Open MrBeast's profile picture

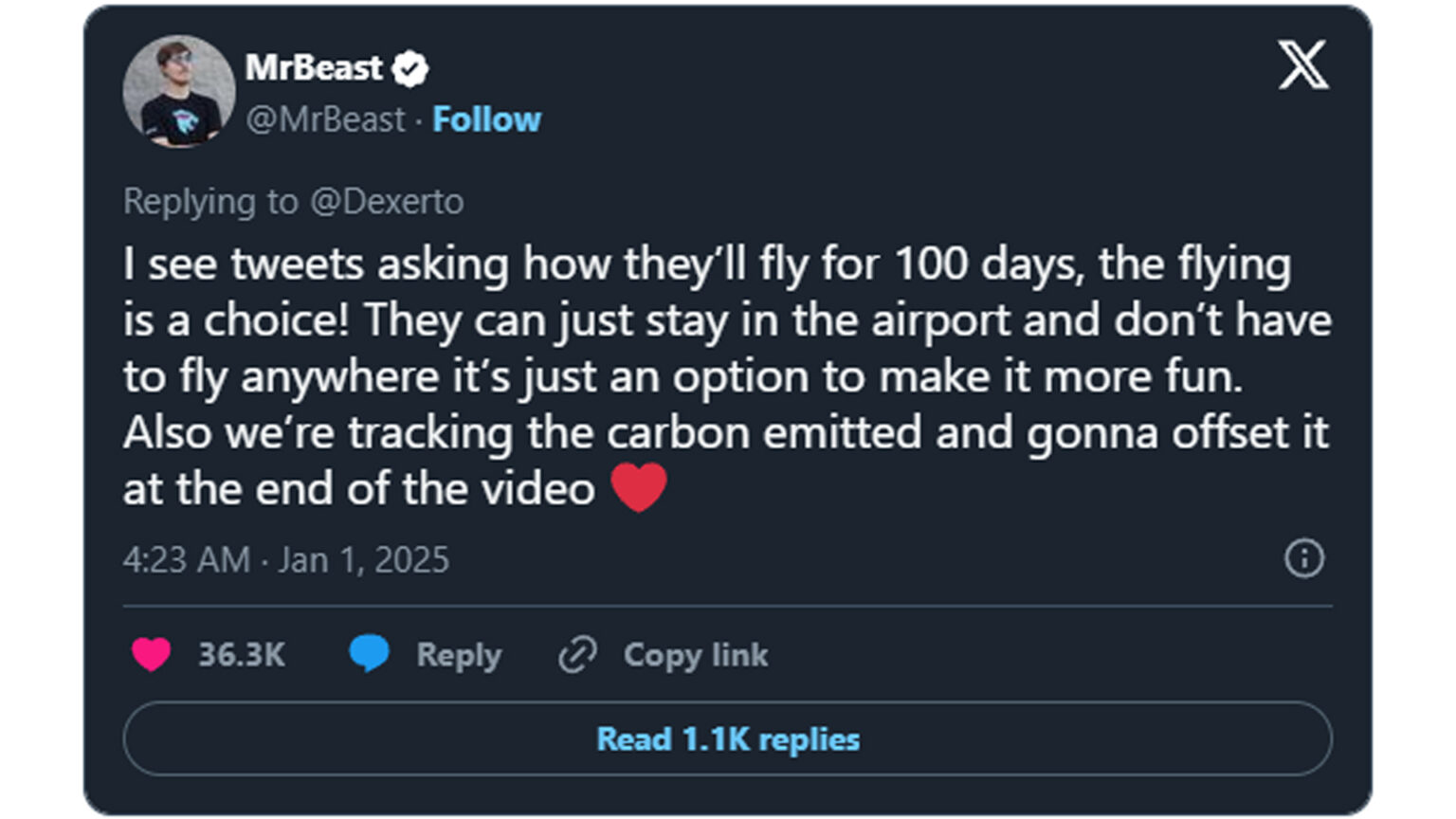click(180, 88)
